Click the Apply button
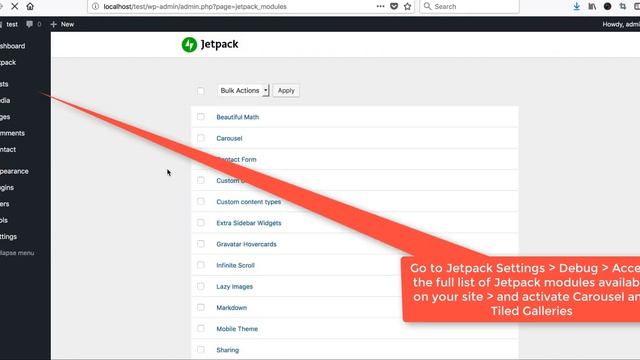Viewport: 640px width, 360px height. click(x=286, y=91)
